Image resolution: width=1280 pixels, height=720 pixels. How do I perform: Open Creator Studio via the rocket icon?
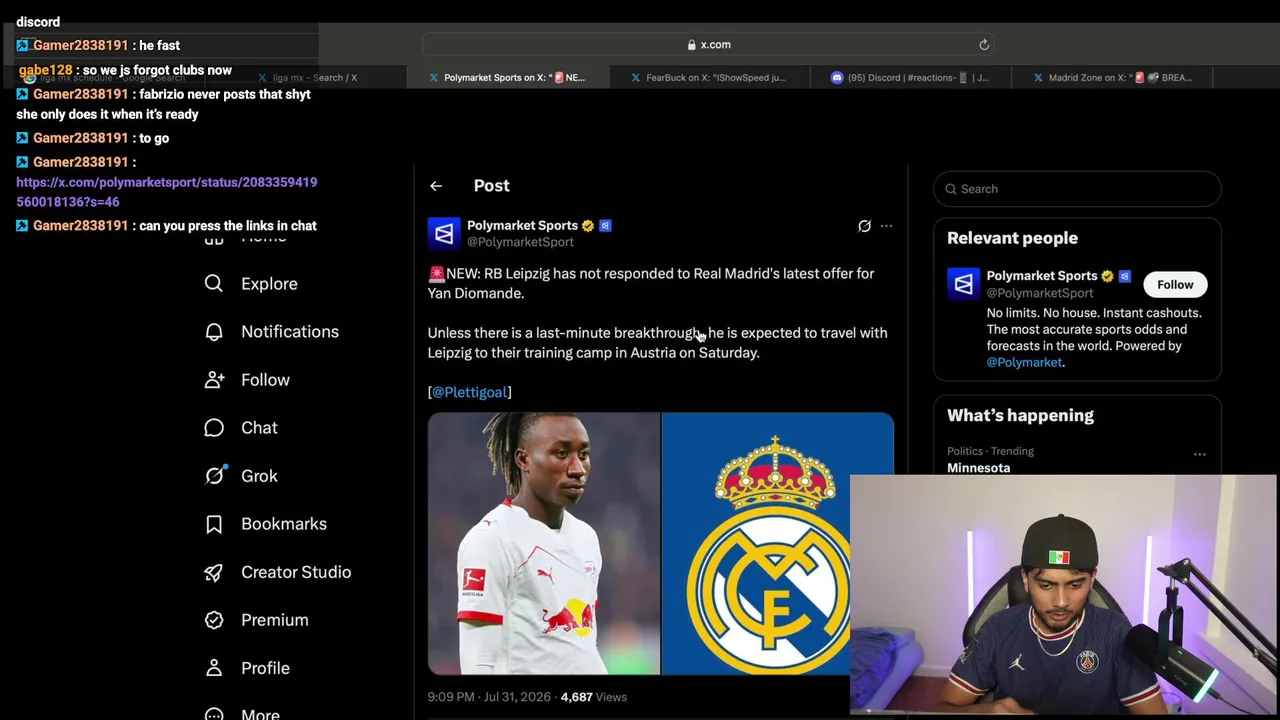coord(214,572)
